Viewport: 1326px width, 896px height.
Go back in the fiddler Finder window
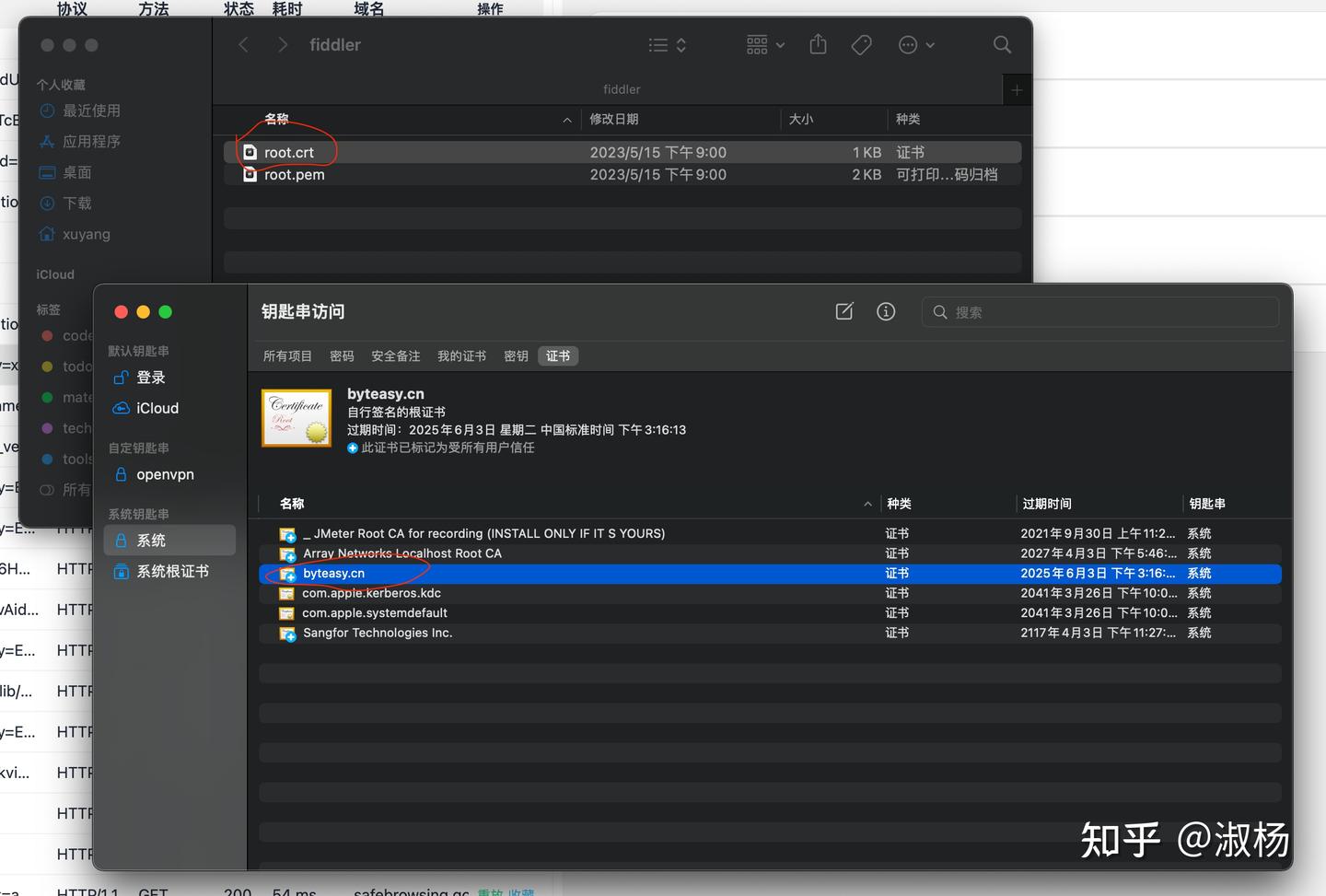click(x=243, y=44)
